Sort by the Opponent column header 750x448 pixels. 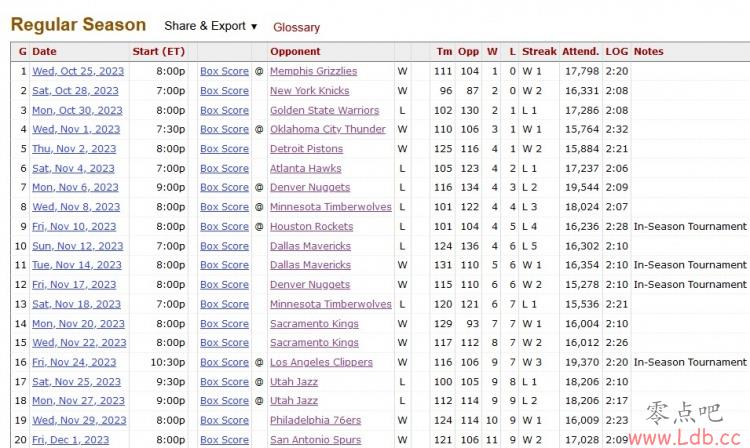coord(295,52)
